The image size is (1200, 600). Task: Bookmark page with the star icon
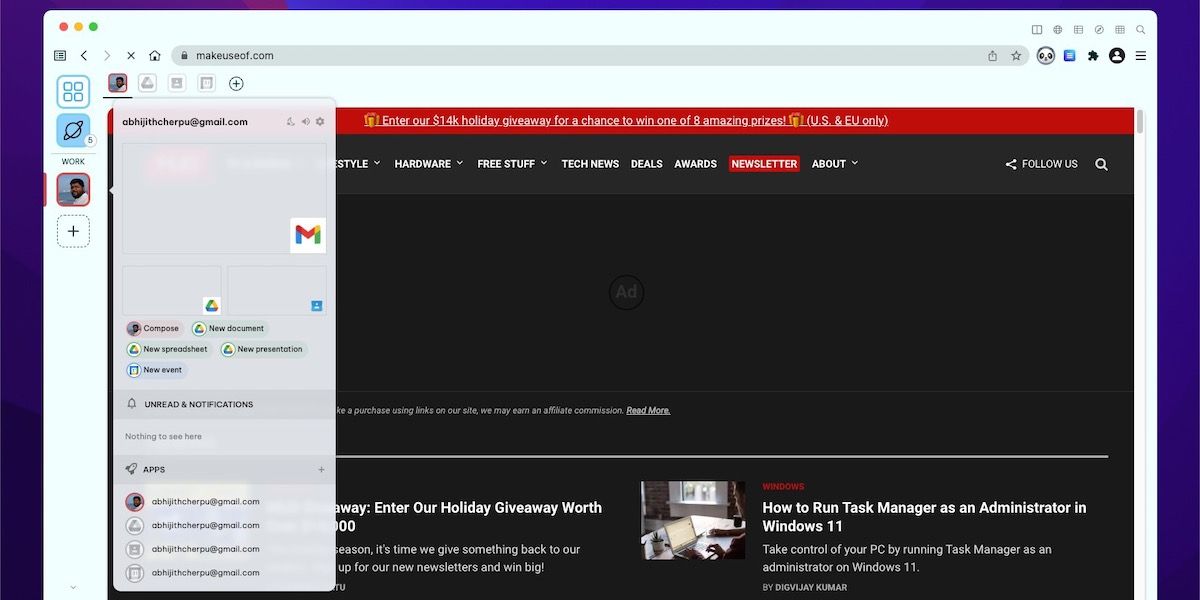coord(1016,56)
